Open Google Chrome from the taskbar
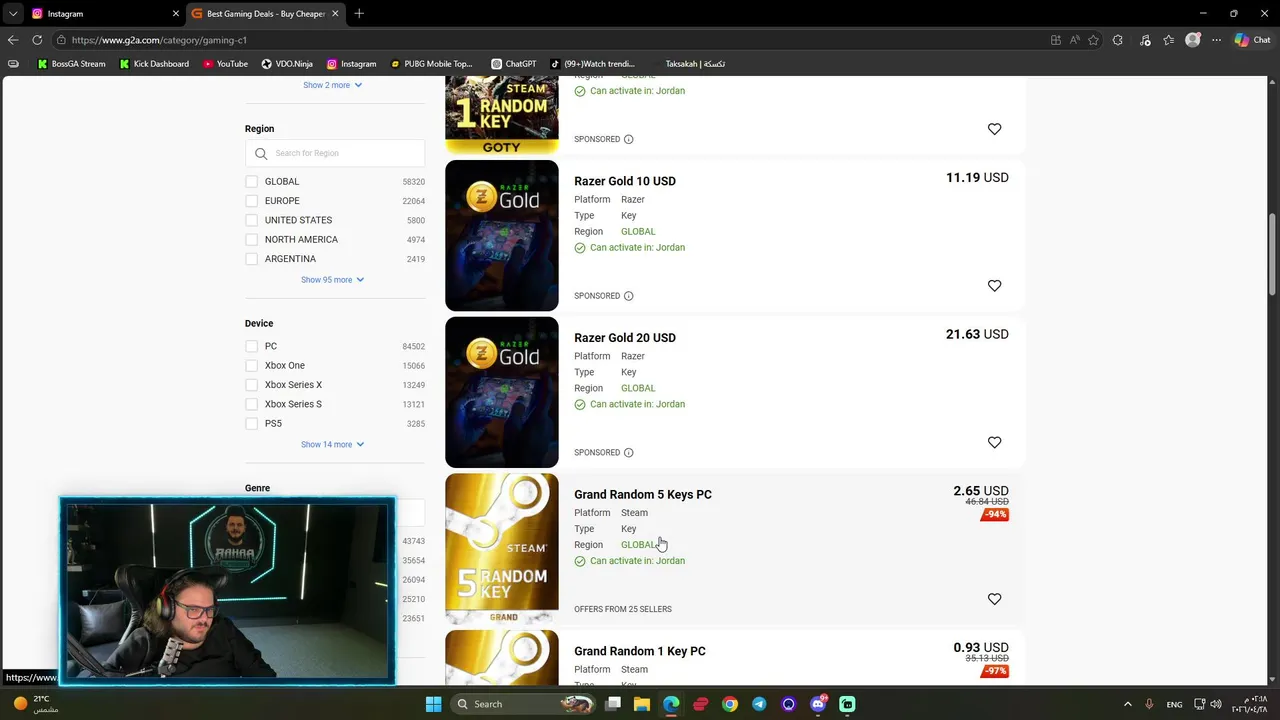The image size is (1280, 720). pyautogui.click(x=730, y=704)
